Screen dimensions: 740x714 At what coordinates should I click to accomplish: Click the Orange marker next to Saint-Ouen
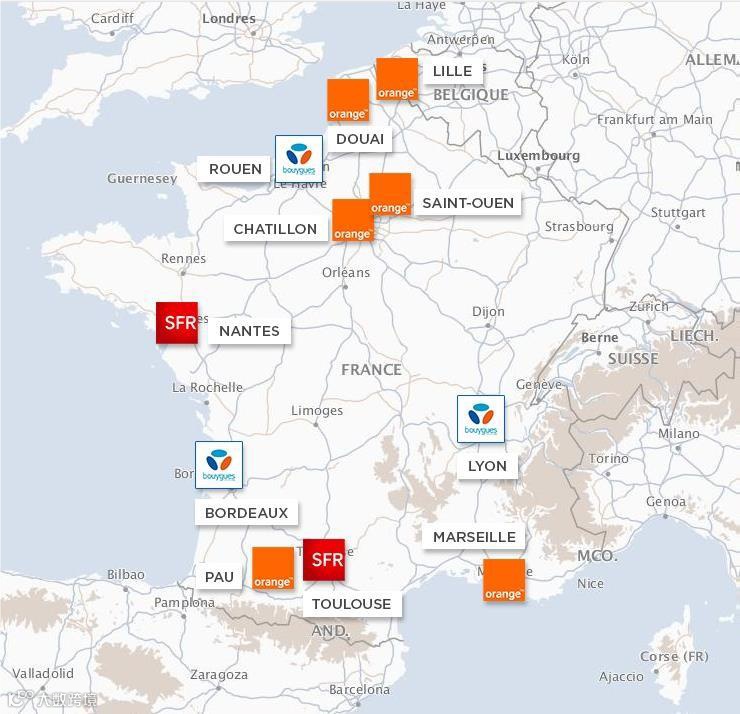tap(390, 194)
